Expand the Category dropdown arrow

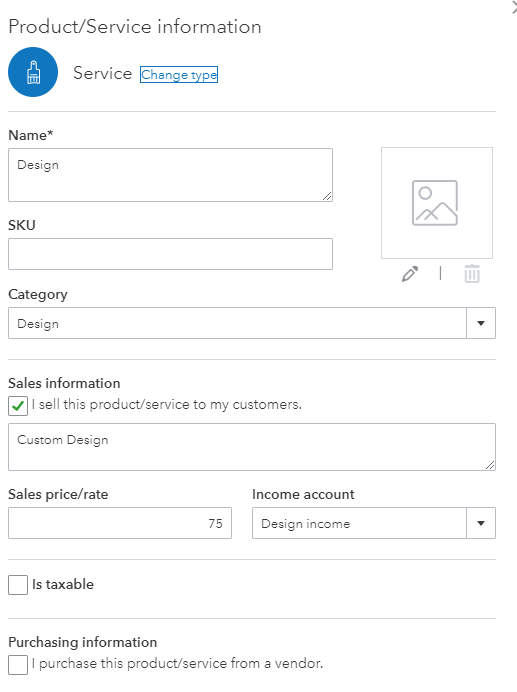pos(481,323)
